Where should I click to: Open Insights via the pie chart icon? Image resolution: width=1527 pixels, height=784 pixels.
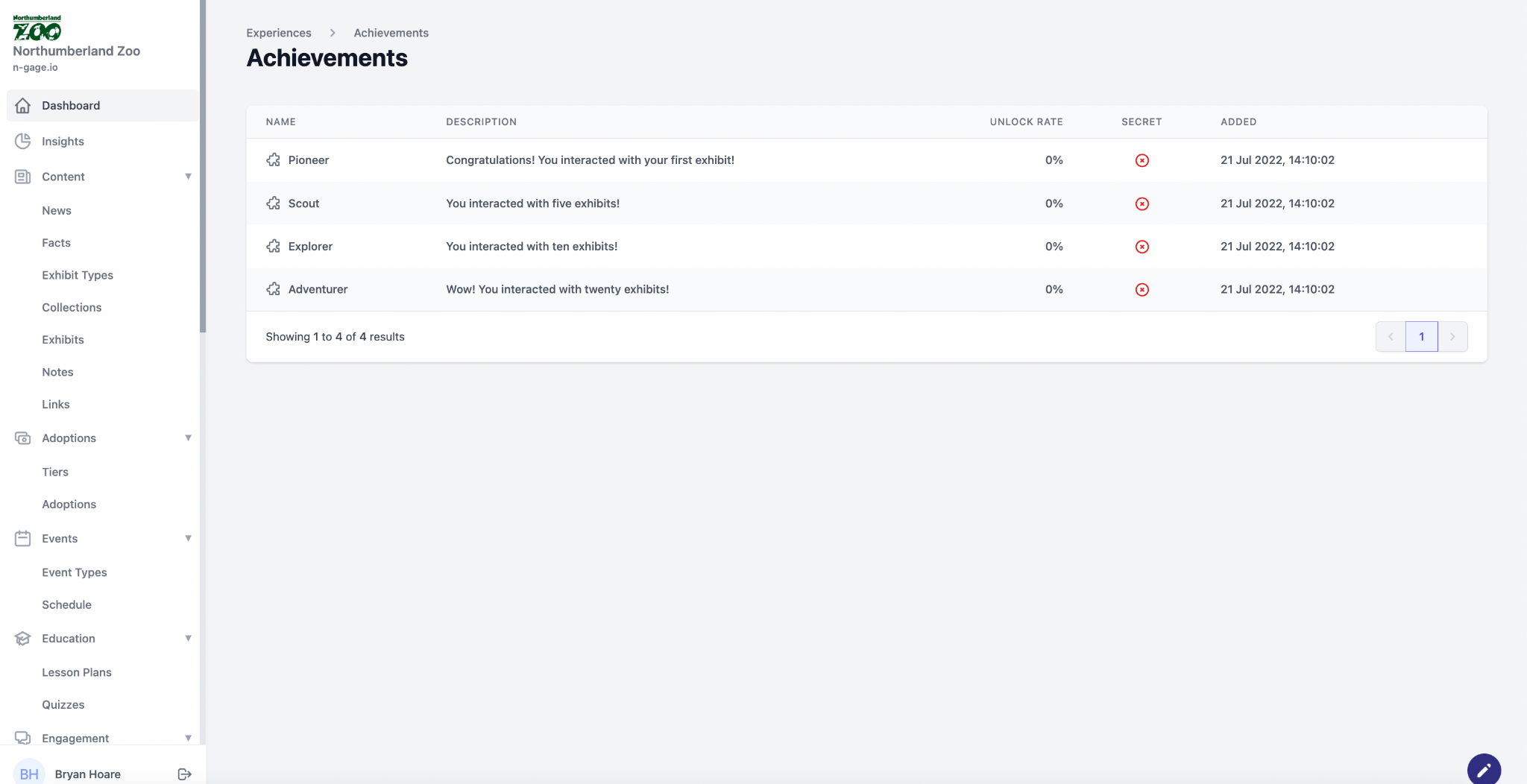coord(23,141)
